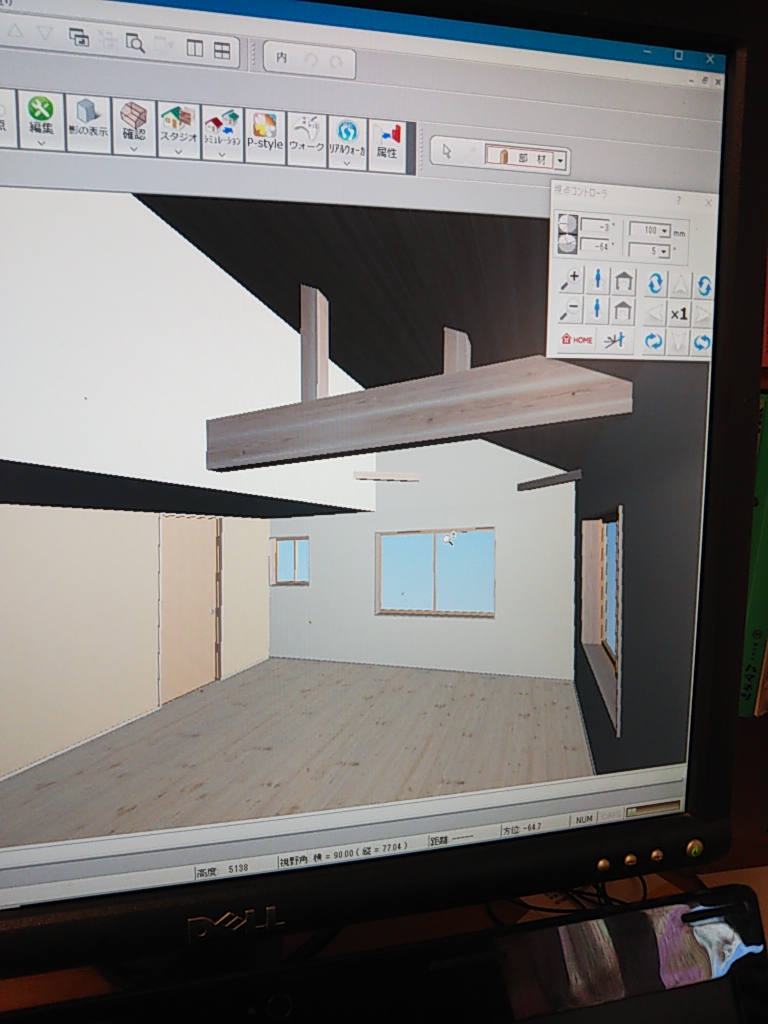This screenshot has width=768, height=1024.
Task: Open the スタジオ (Studio) tool
Action: click(x=178, y=127)
